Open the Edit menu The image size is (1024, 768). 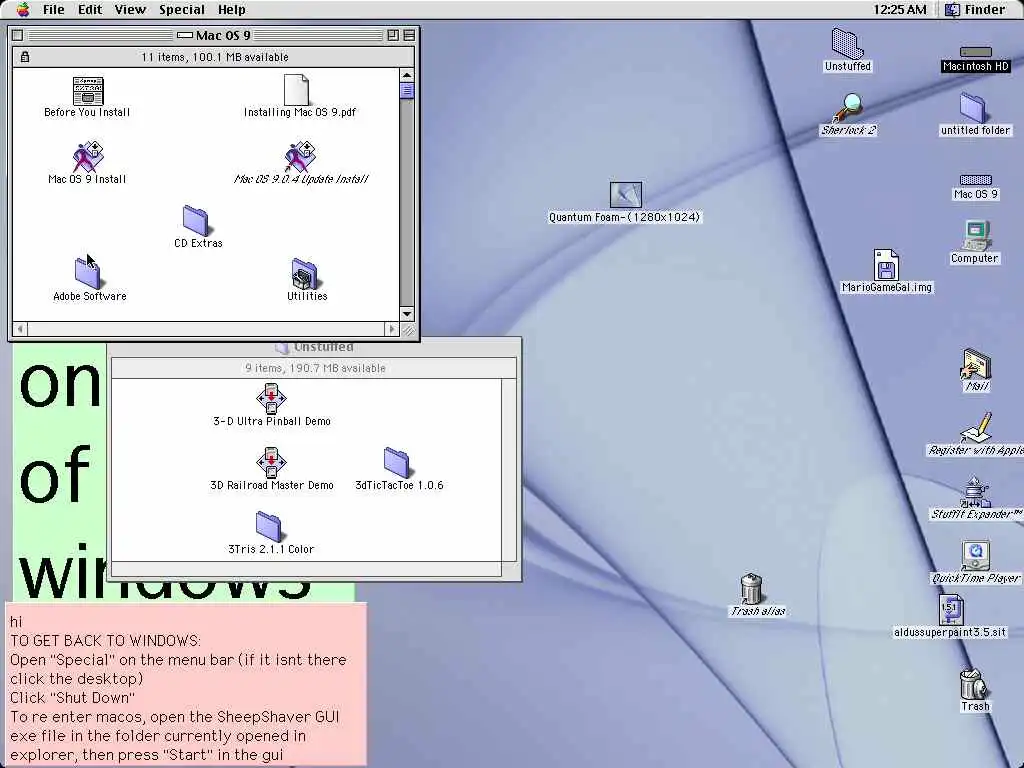click(89, 10)
